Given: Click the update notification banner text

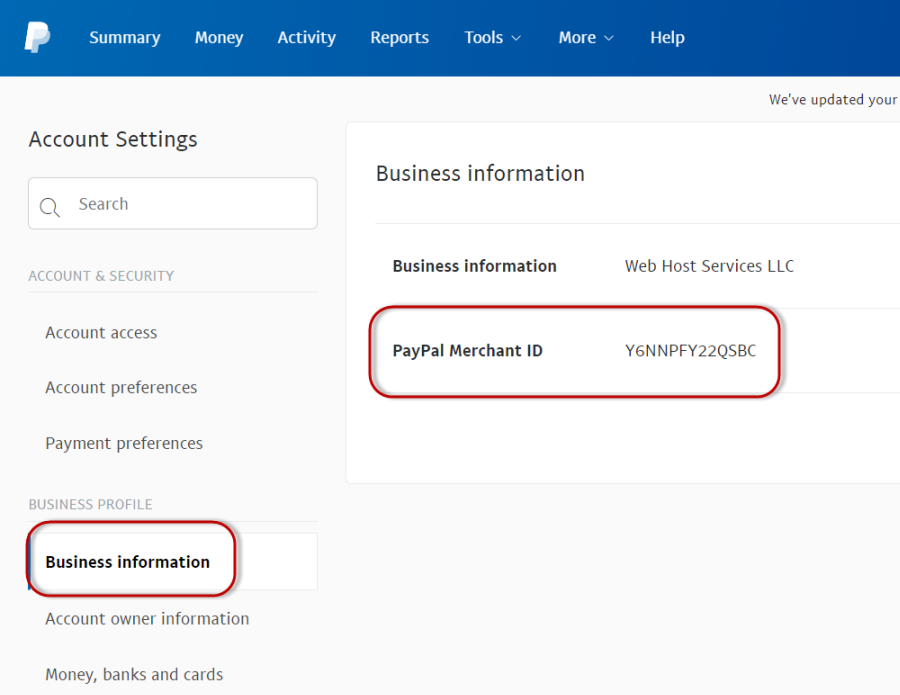Looking at the screenshot, I should 833,99.
